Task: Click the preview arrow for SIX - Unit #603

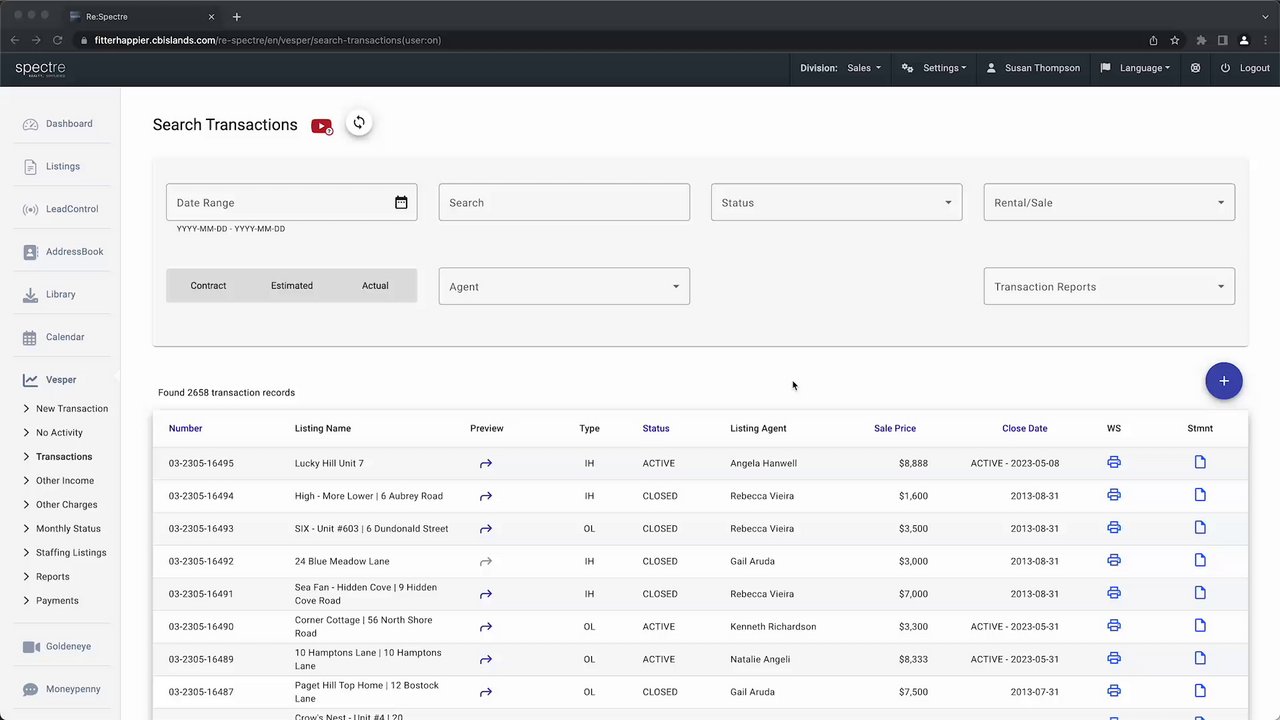Action: click(486, 529)
